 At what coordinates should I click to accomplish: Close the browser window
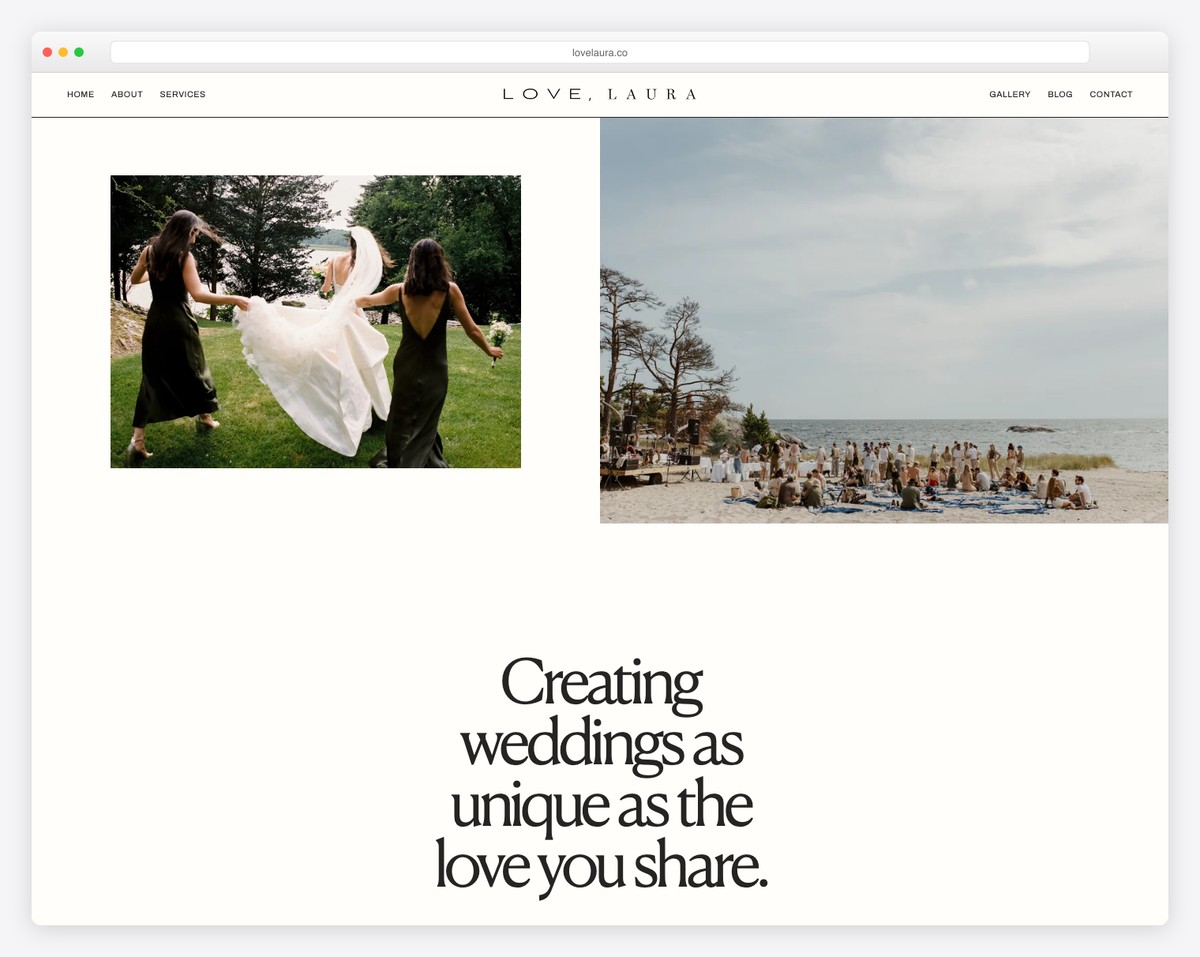[47, 51]
